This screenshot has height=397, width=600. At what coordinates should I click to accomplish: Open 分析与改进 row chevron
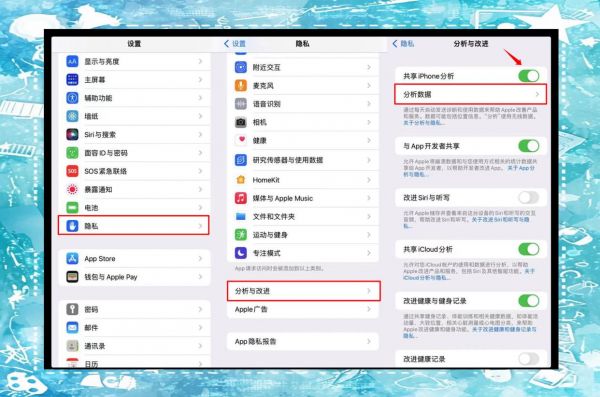click(369, 291)
